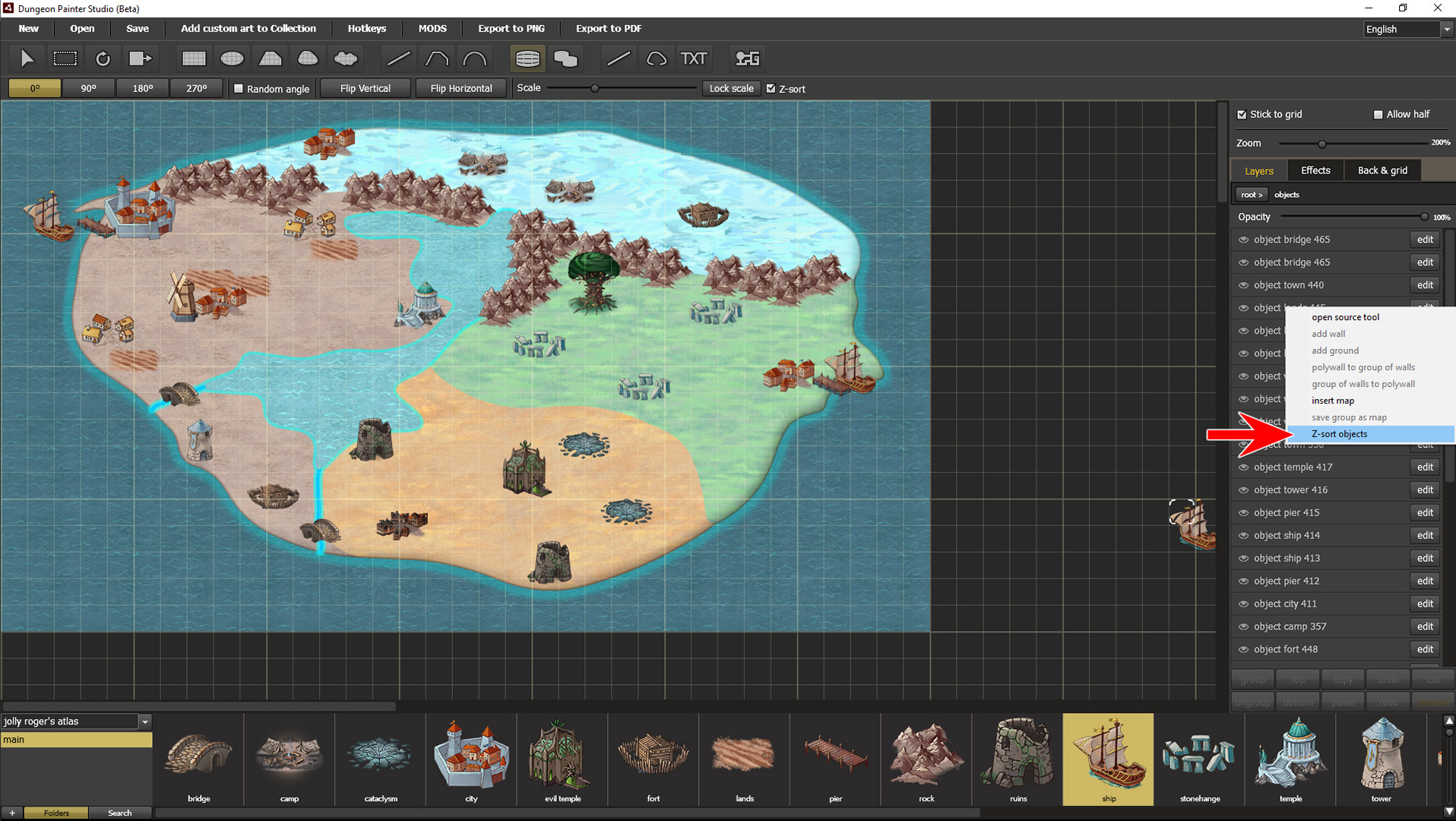Select the ellipse room shape tool
Image resolution: width=1456 pixels, height=821 pixels.
point(232,59)
